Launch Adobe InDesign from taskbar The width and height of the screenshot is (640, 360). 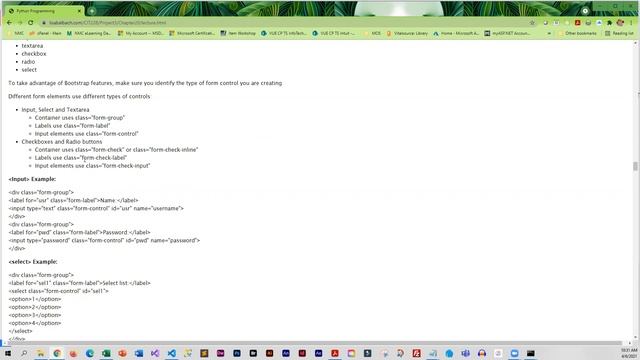pos(302,353)
